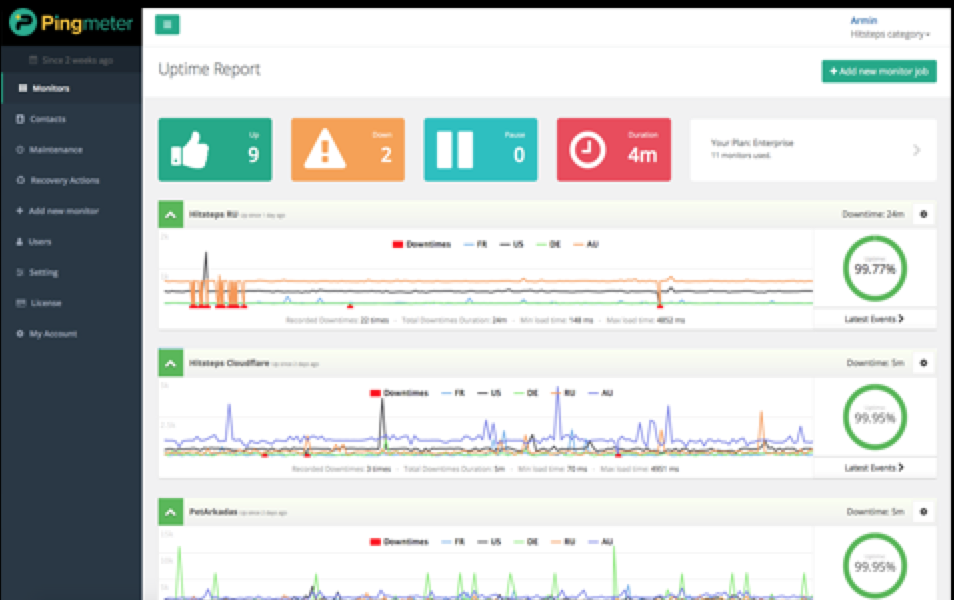This screenshot has width=954, height=600.
Task: Click the Recovery Actions sidebar icon
Action: pyautogui.click(x=20, y=180)
